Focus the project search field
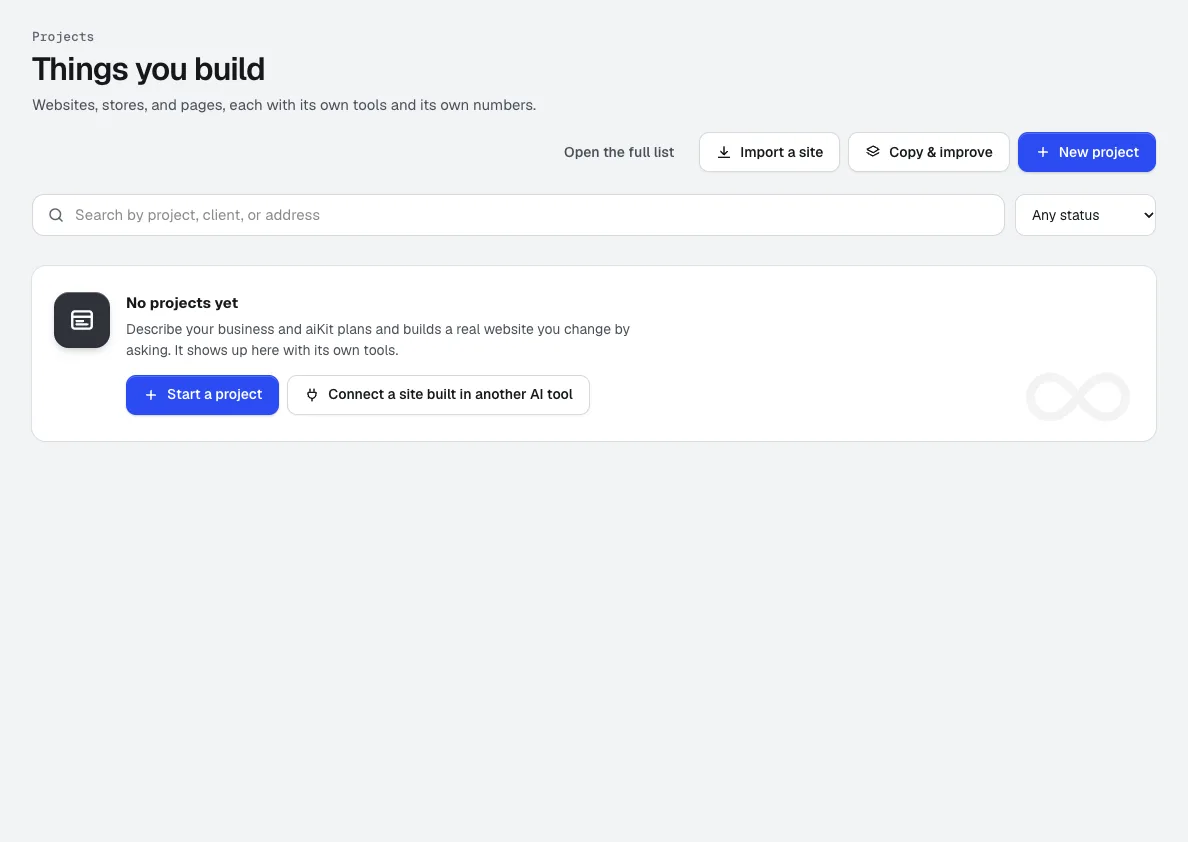 pos(518,215)
